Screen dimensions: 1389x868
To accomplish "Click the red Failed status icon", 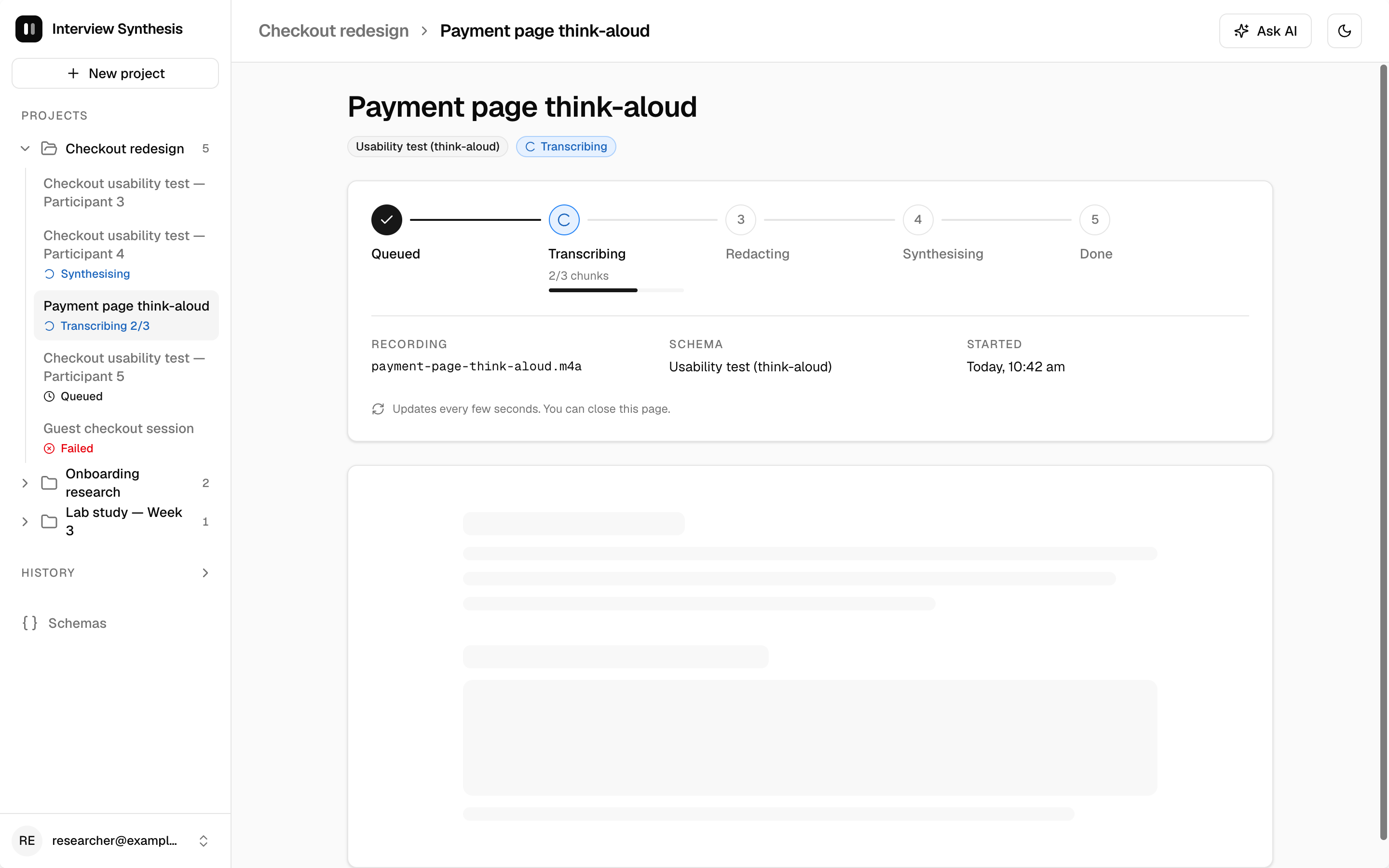I will (49, 448).
